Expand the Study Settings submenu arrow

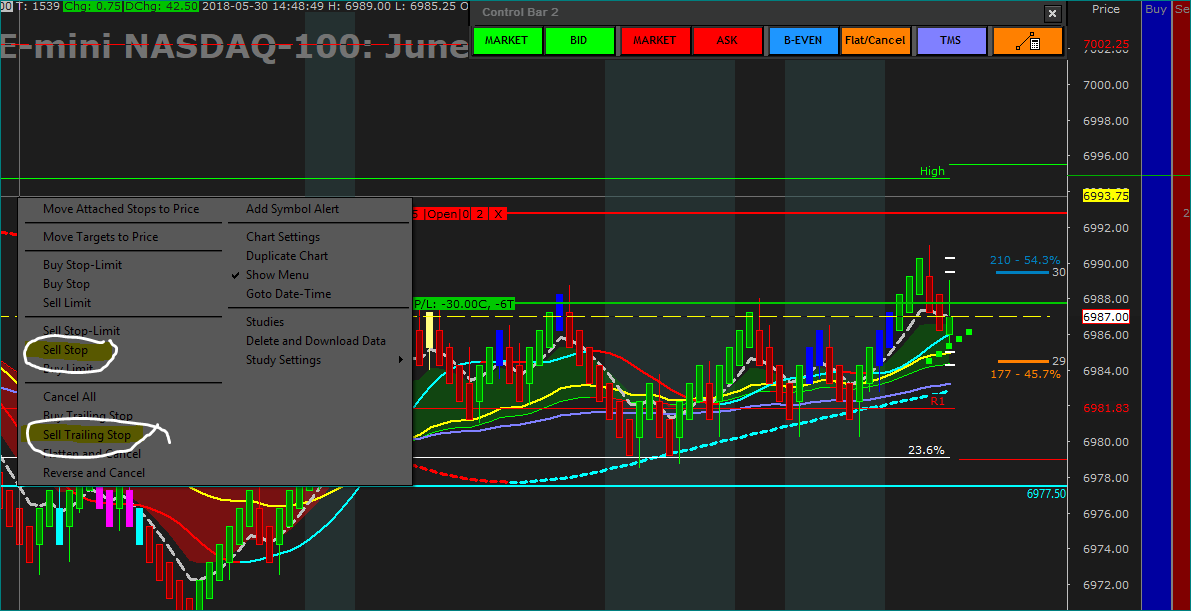click(401, 360)
